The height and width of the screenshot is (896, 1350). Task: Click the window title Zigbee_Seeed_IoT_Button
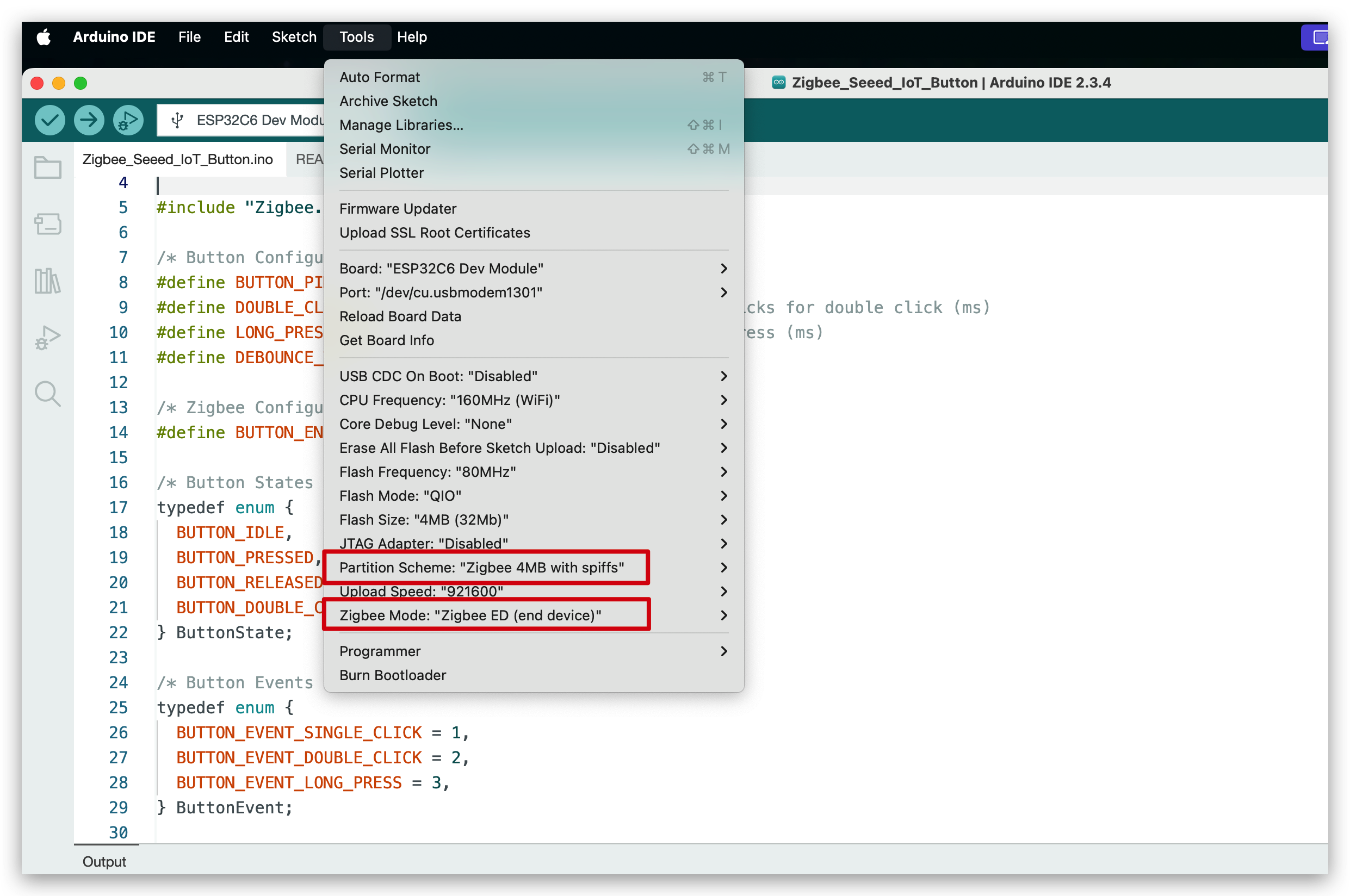coord(884,83)
